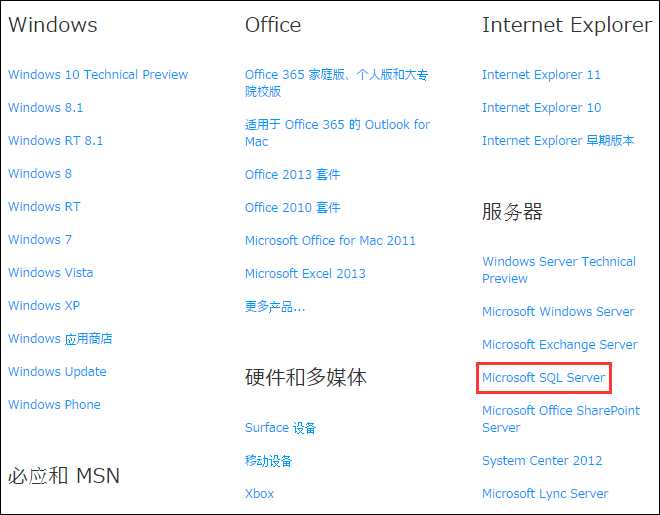Open the Surface 设备 link
This screenshot has height=515, width=660.
pyautogui.click(x=280, y=427)
